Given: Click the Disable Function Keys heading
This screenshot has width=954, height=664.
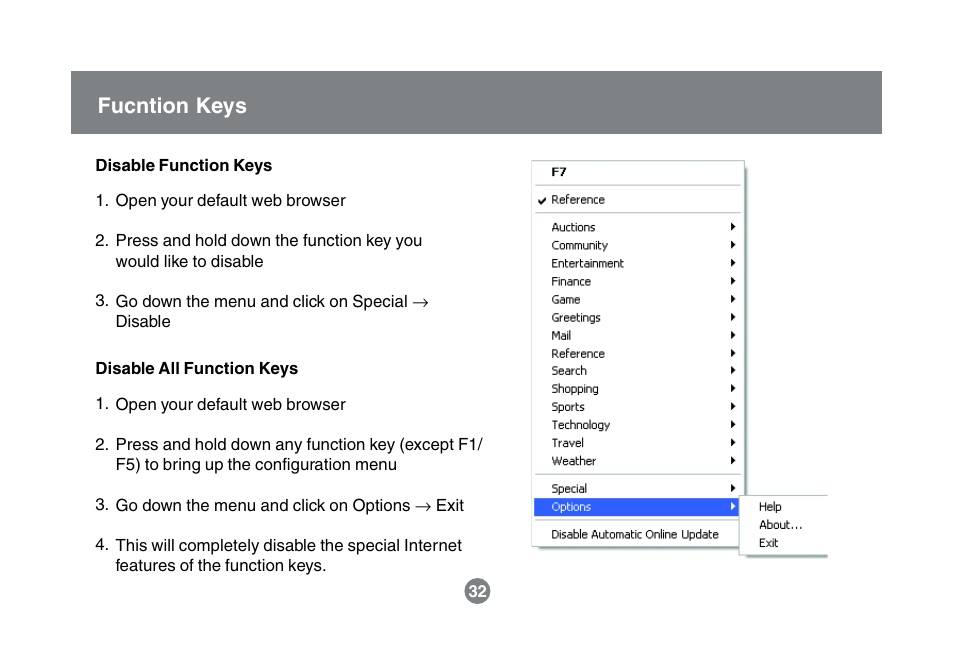Looking at the screenshot, I should [184, 166].
